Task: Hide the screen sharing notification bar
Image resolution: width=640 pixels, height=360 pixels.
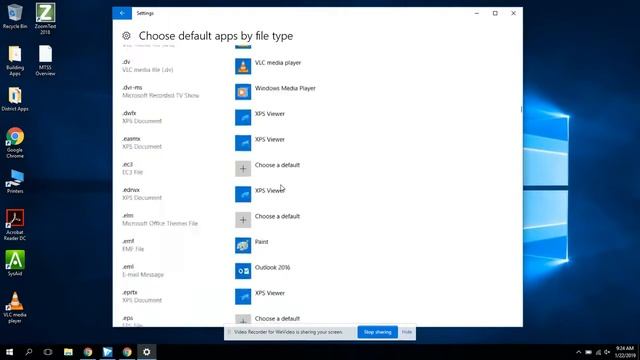Action: click(407, 332)
